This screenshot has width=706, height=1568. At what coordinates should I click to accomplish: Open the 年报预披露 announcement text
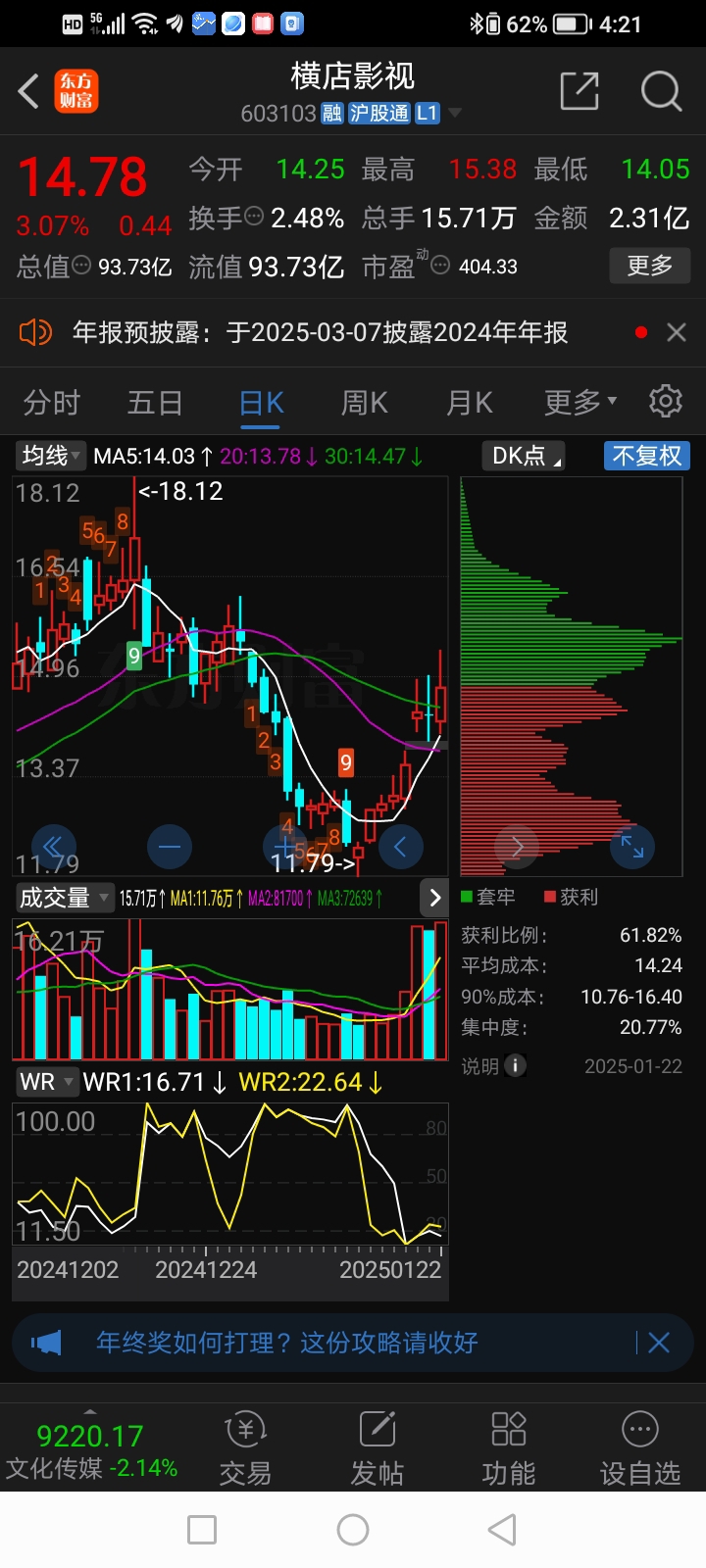point(320,332)
